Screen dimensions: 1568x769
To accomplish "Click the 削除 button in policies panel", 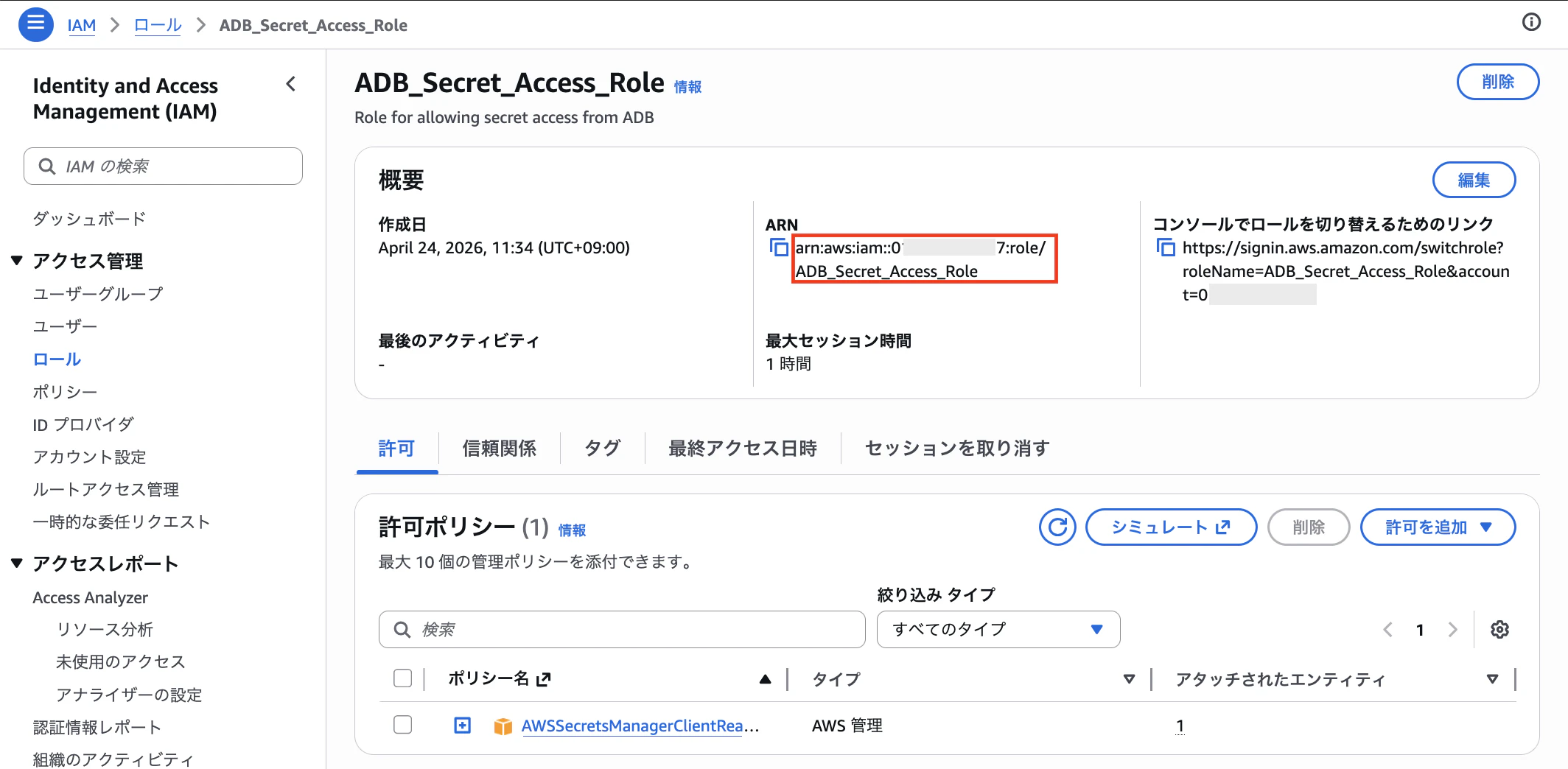I will (x=1309, y=527).
